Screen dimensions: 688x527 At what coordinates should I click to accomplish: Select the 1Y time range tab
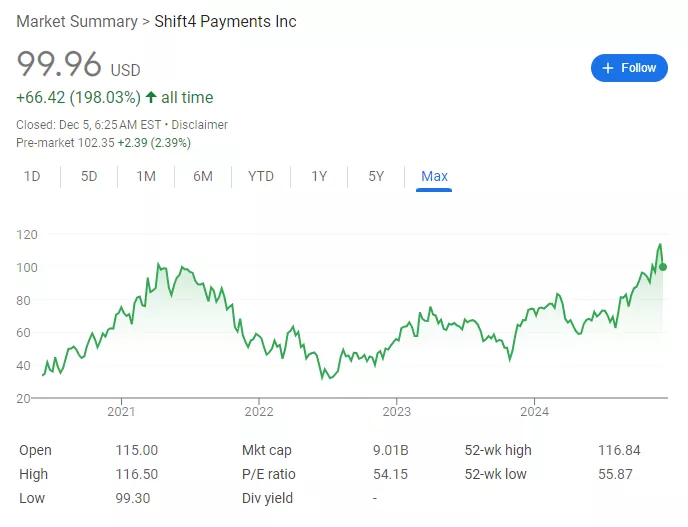[319, 176]
